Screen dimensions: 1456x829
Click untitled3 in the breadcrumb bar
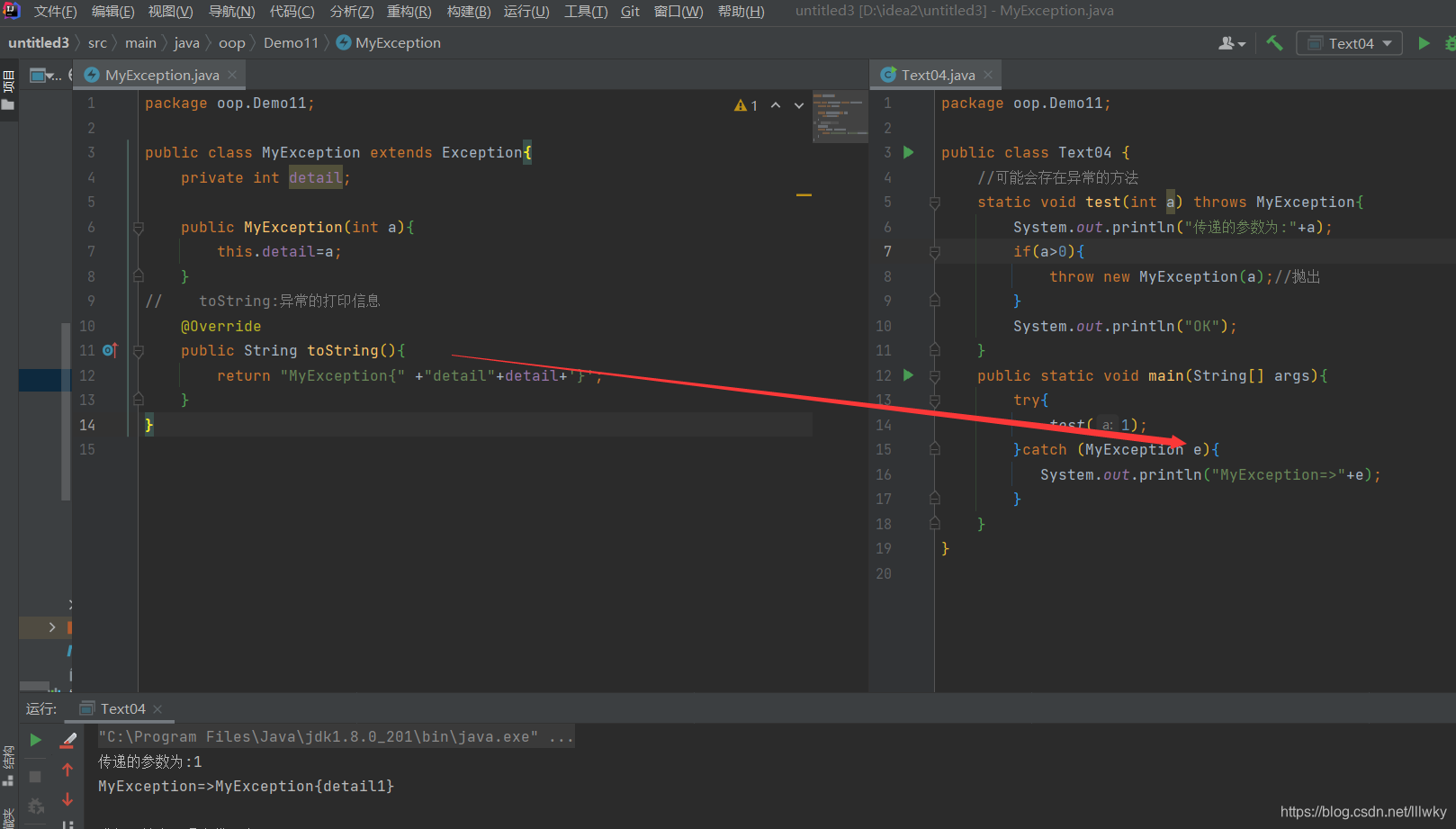coord(39,42)
